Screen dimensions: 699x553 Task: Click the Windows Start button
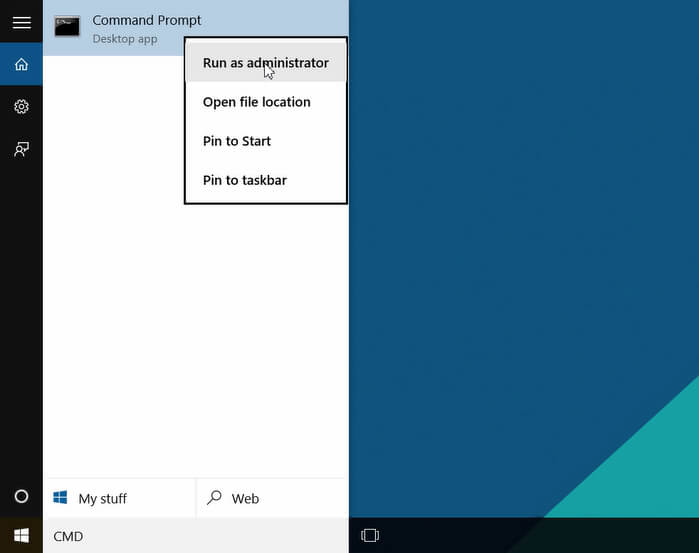[21, 536]
